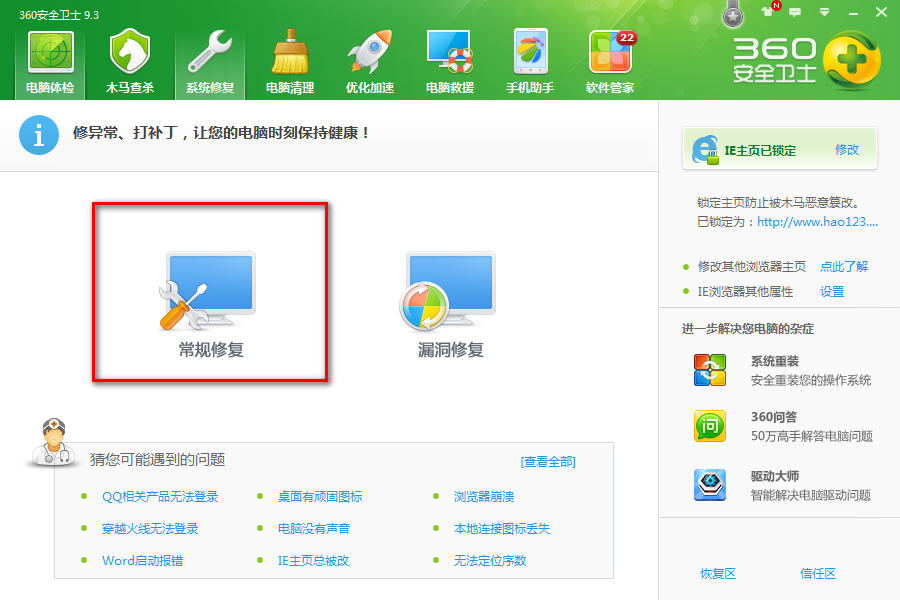
Task: Click the star medal badge icon
Action: [x=734, y=14]
